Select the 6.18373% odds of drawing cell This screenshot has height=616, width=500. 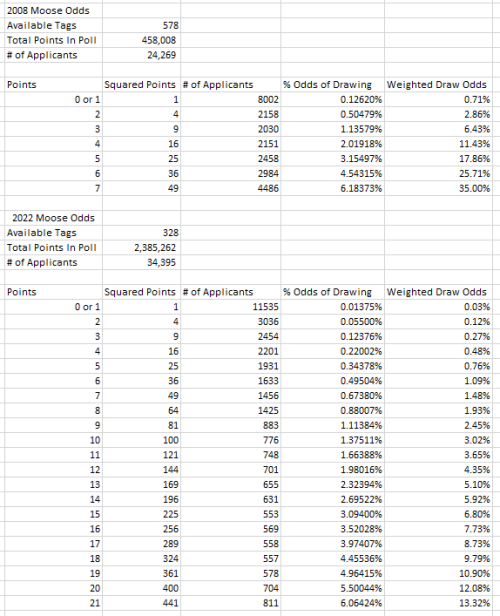(332, 189)
